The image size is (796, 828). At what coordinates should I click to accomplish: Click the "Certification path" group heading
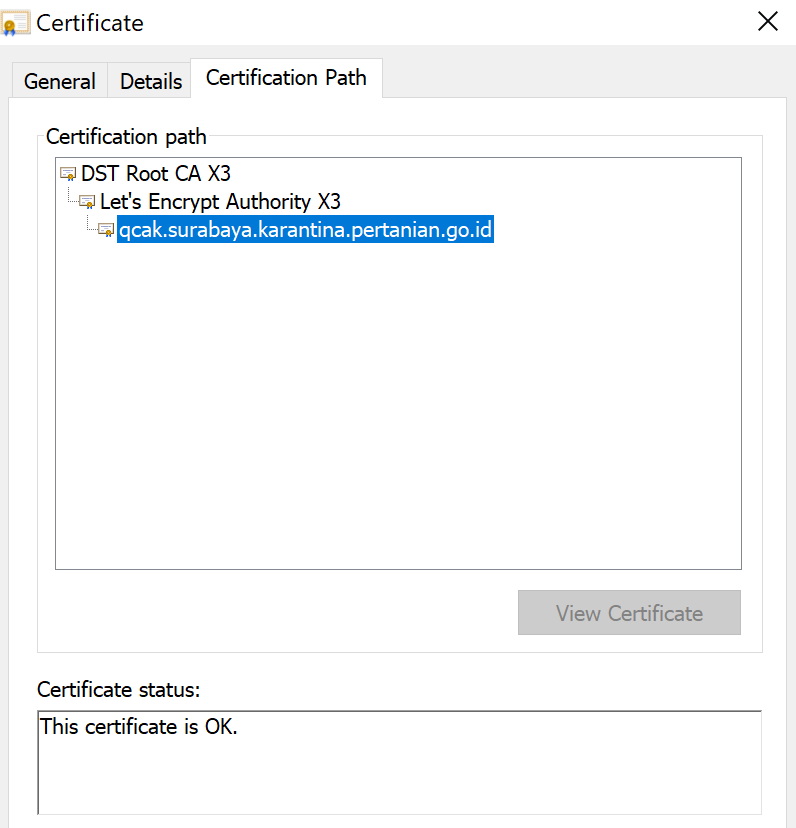tap(126, 136)
